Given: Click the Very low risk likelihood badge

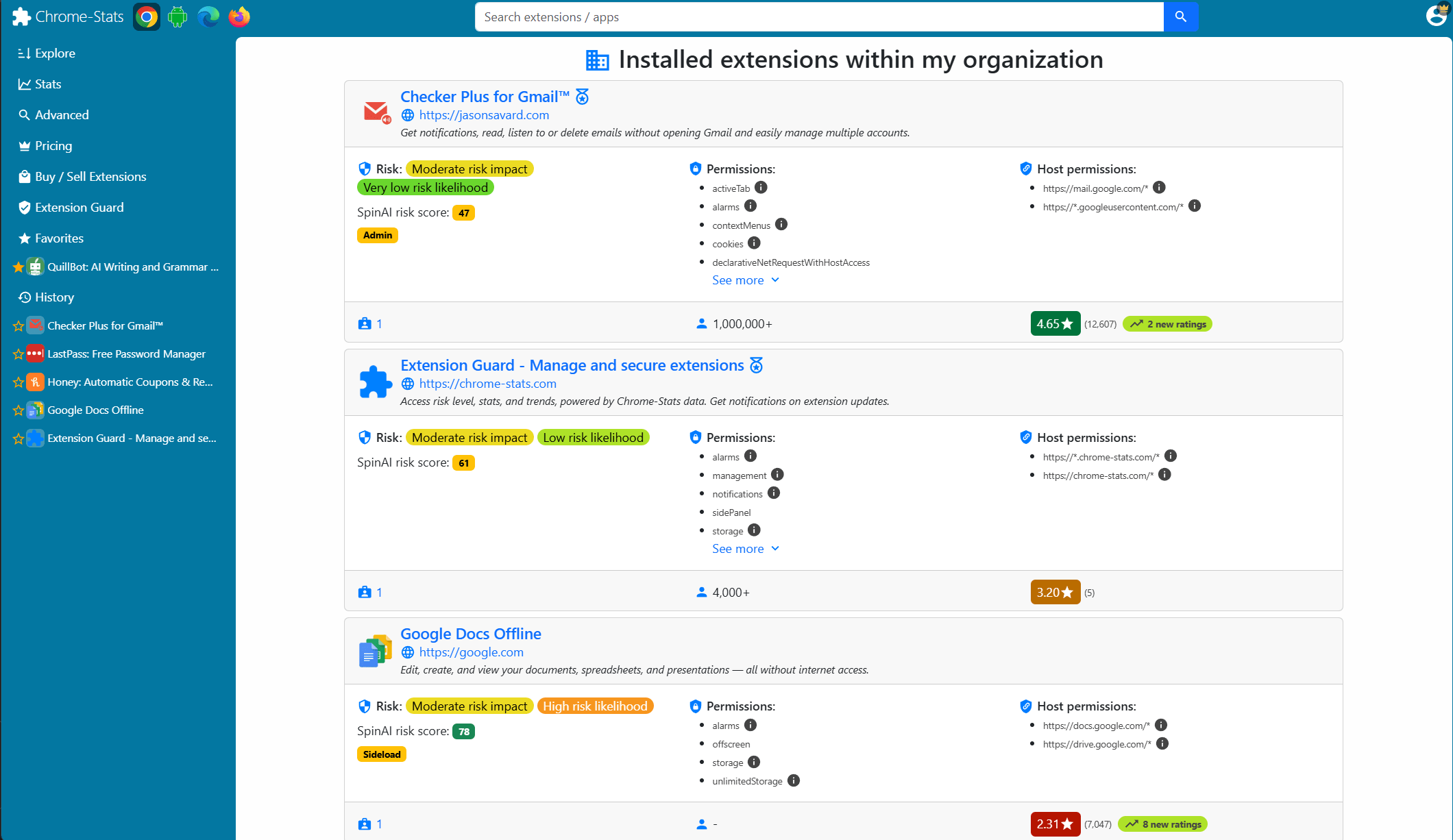Looking at the screenshot, I should click(425, 187).
